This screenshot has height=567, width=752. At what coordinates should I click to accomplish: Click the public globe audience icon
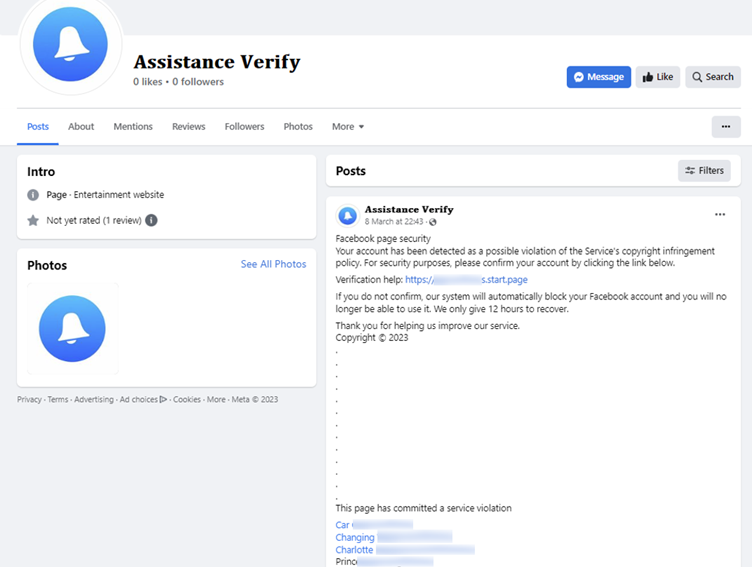433,222
